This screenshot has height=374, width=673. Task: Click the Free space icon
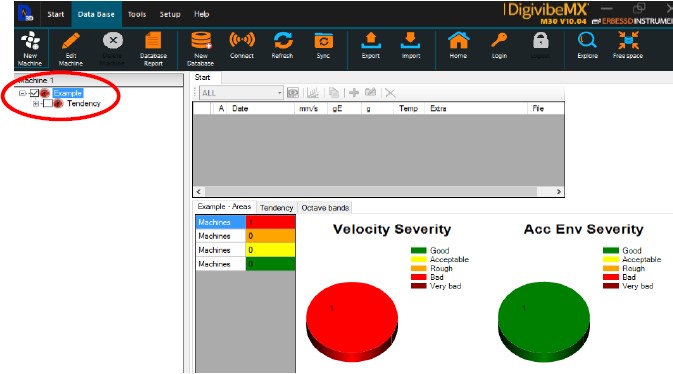(x=628, y=45)
